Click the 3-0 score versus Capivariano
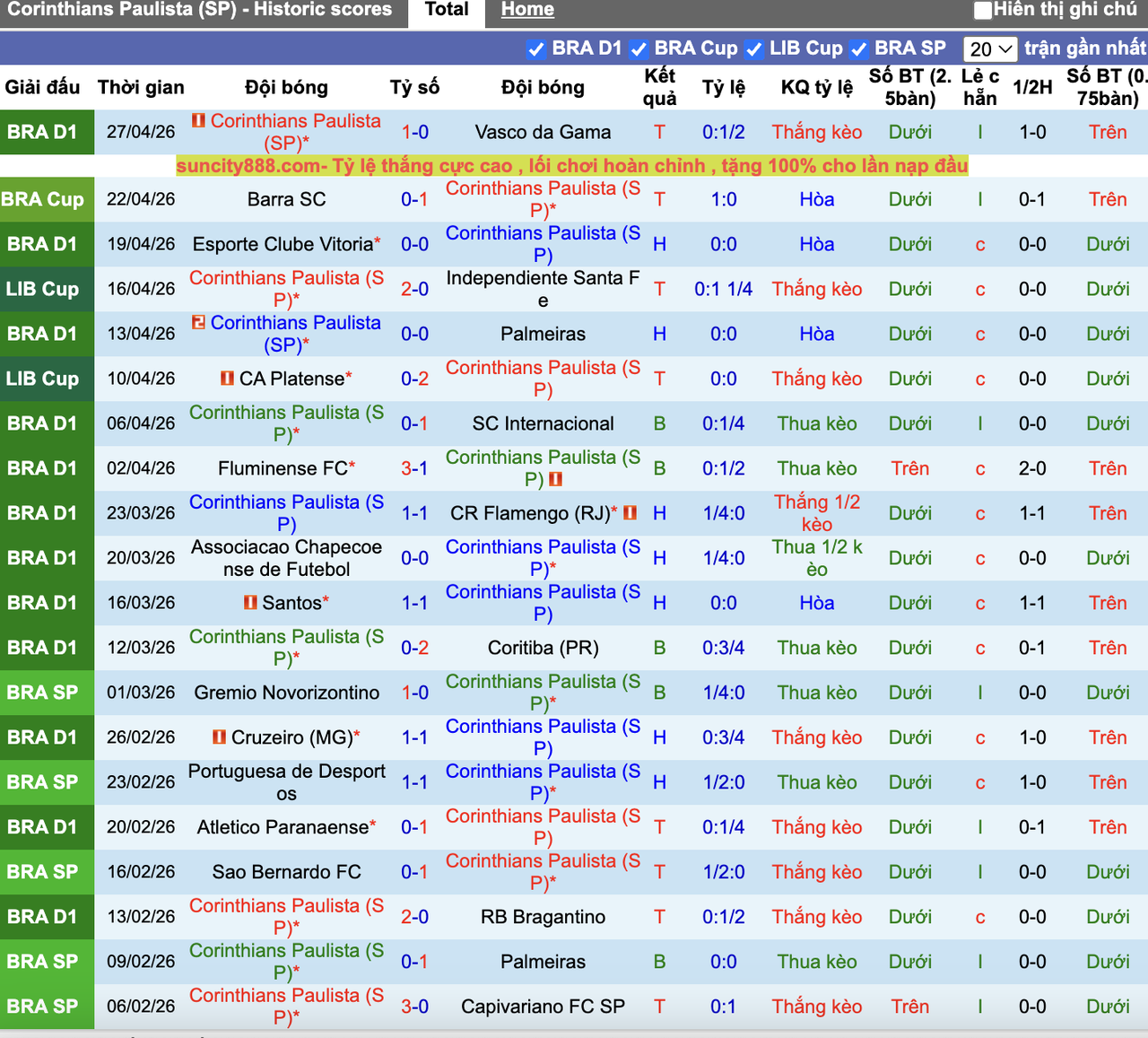The width and height of the screenshot is (1148, 1038). pos(414,1007)
